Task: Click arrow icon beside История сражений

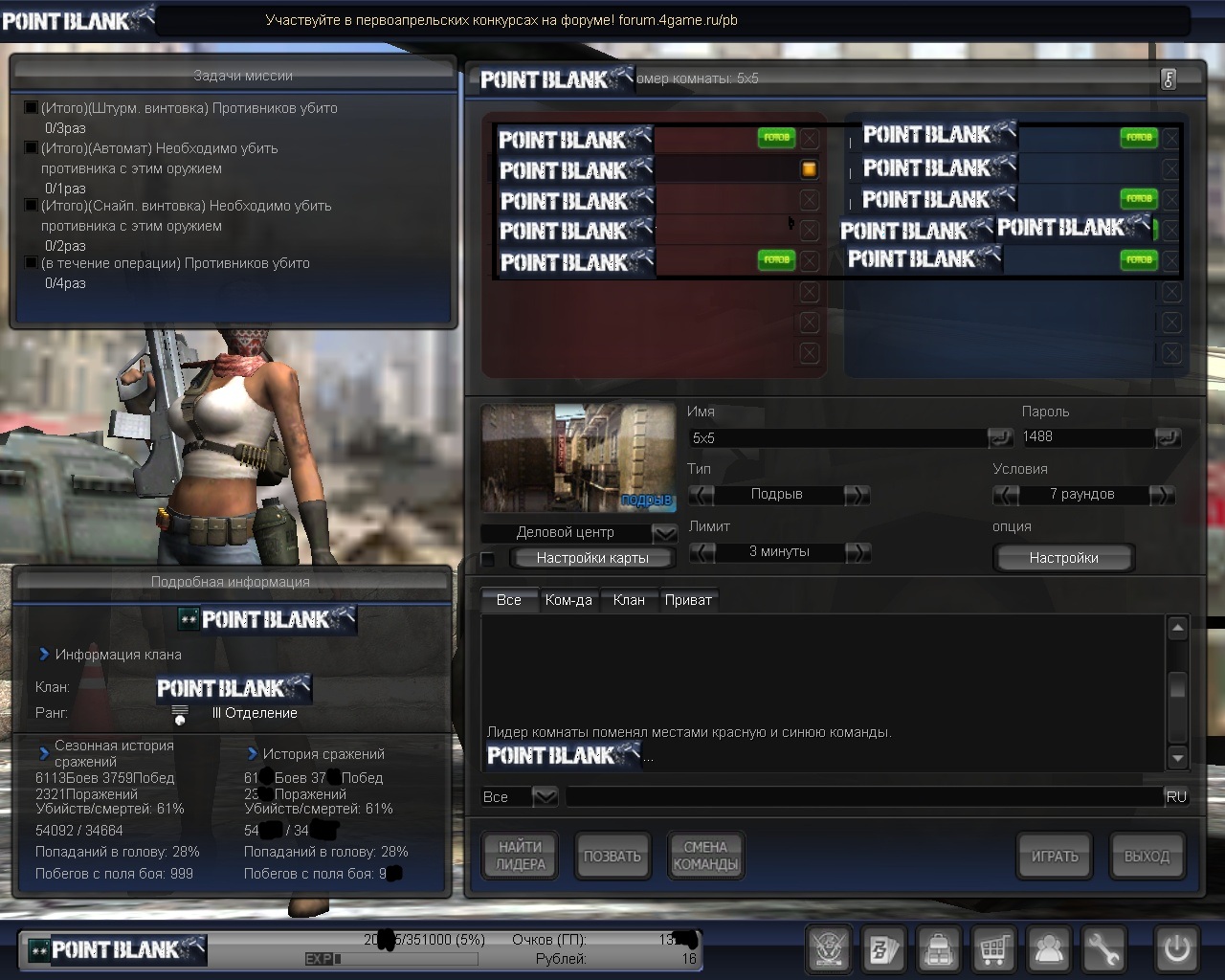Action: pos(253,753)
